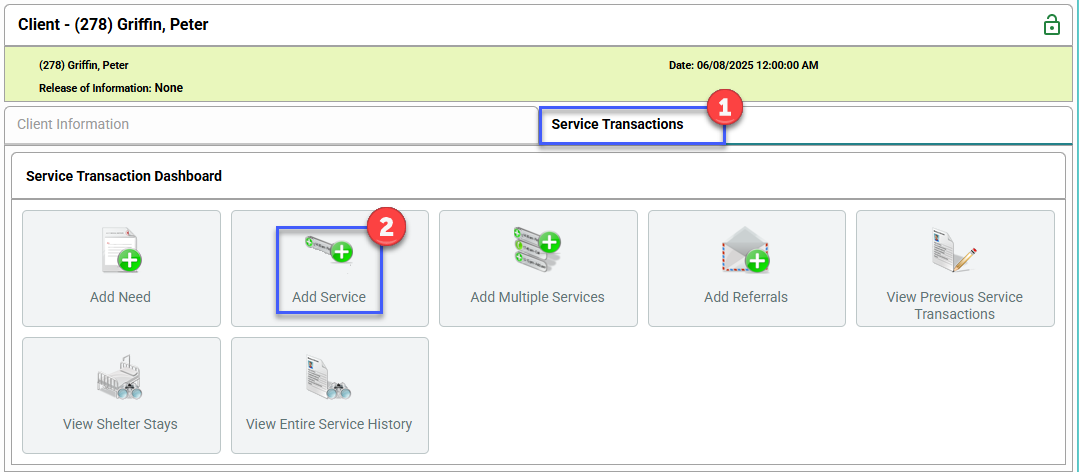Click the View Entire Service History binoculars icon
This screenshot has width=1079, height=472.
(329, 378)
